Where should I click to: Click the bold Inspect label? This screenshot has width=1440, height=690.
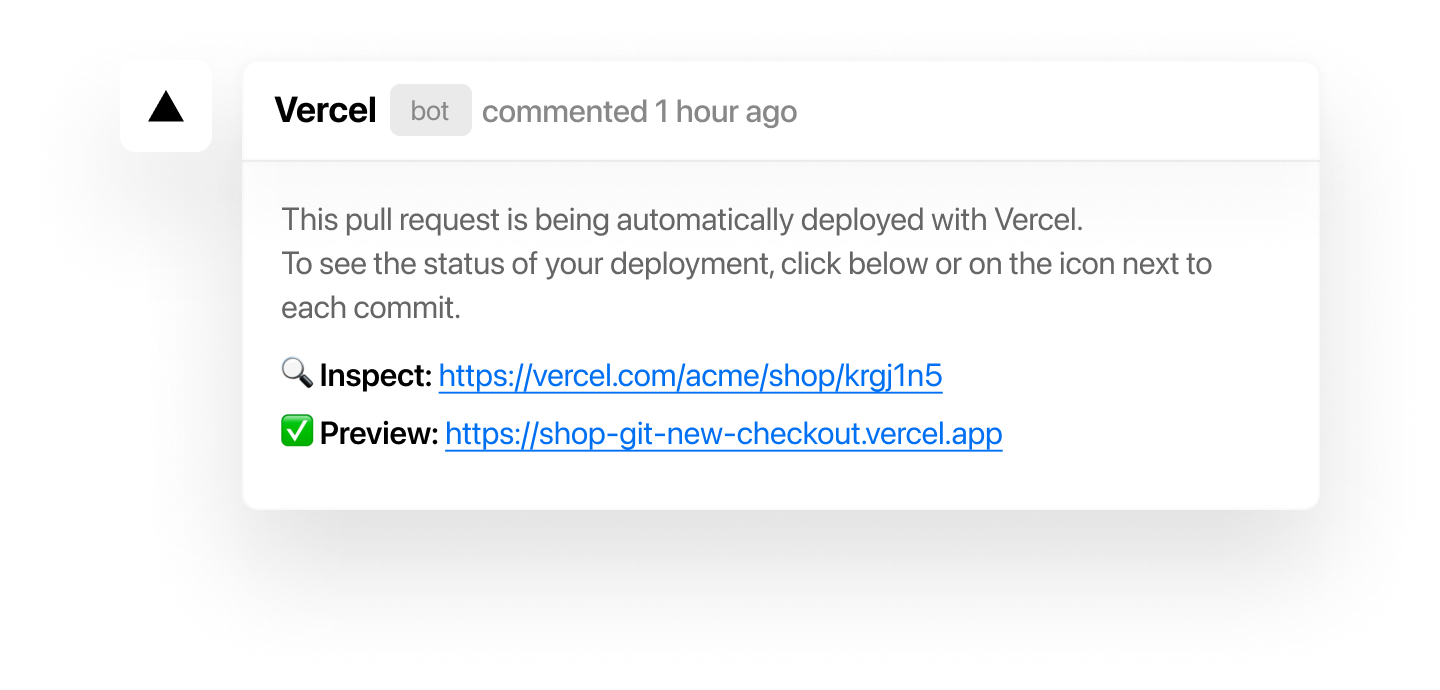(x=376, y=376)
